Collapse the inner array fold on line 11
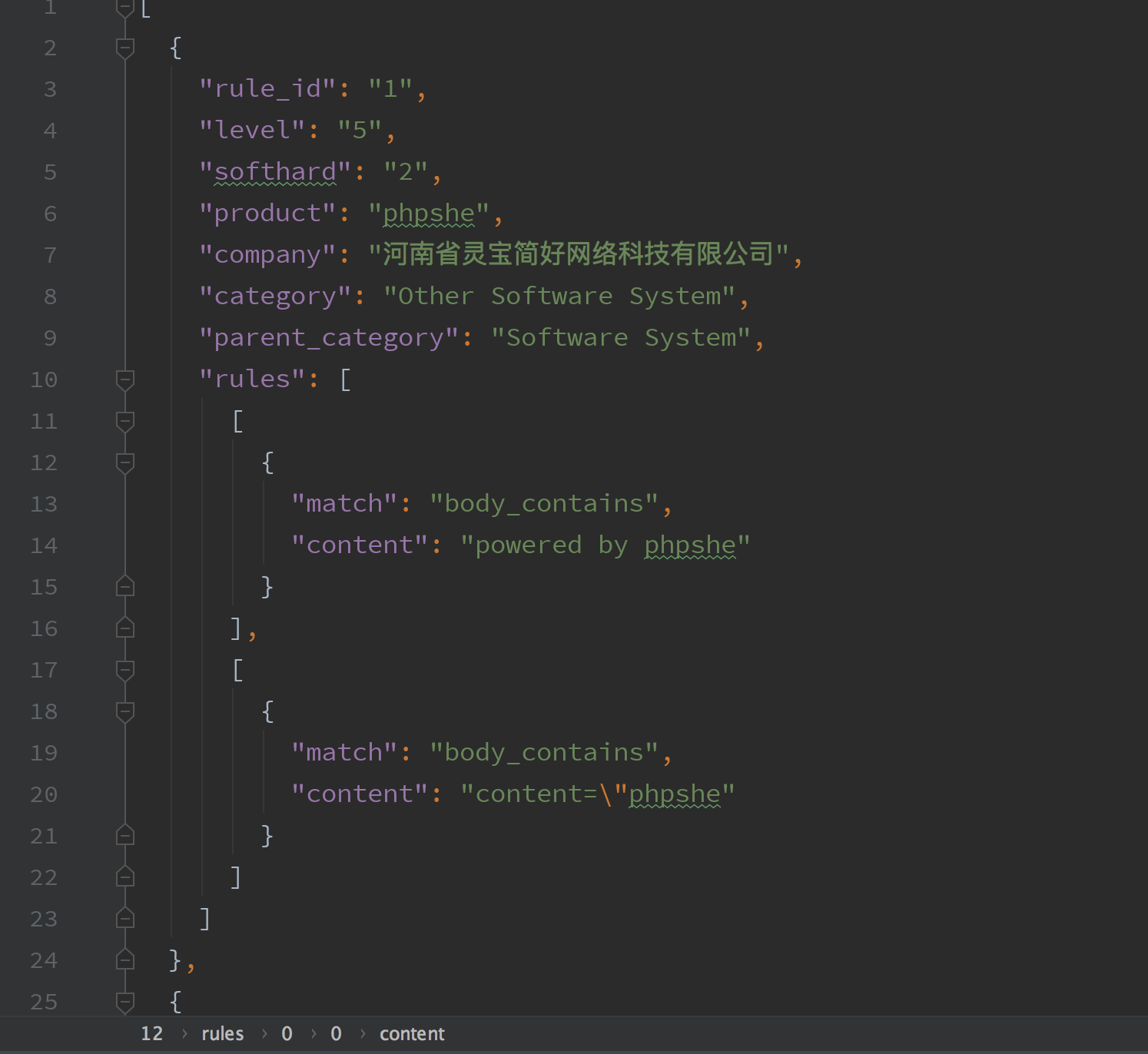 click(125, 422)
